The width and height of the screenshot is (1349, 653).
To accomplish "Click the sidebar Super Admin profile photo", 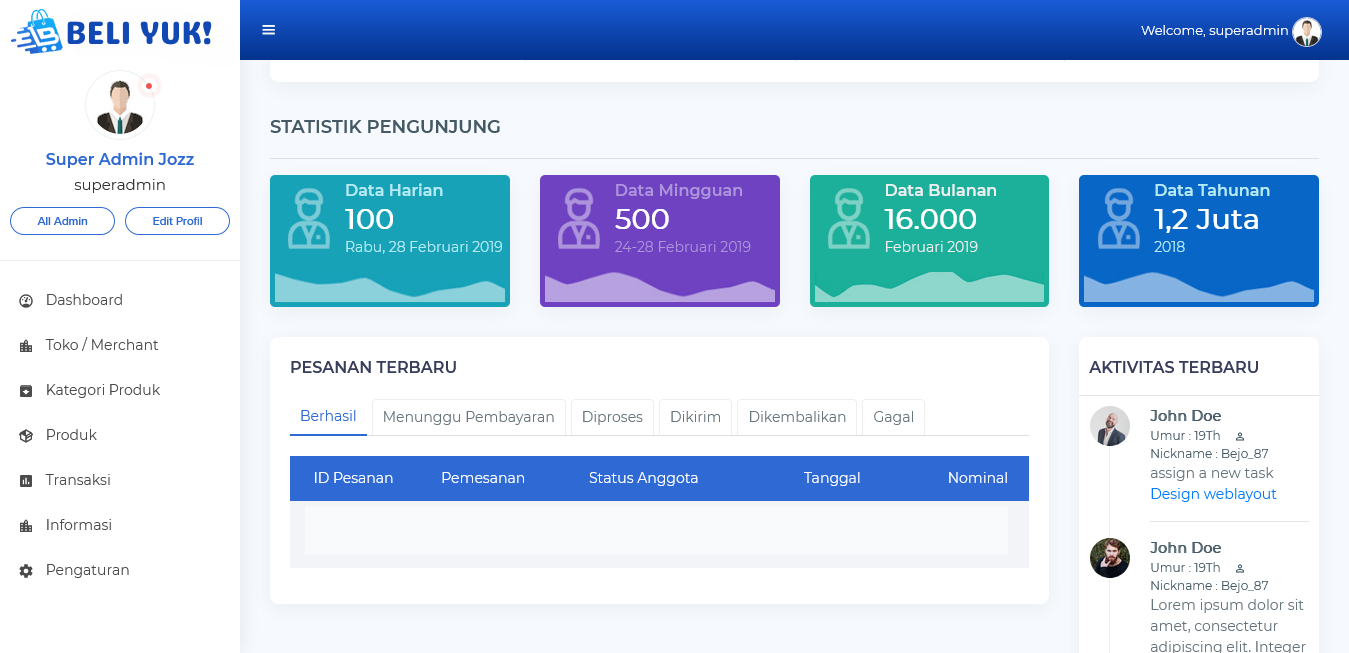I will click(x=119, y=104).
